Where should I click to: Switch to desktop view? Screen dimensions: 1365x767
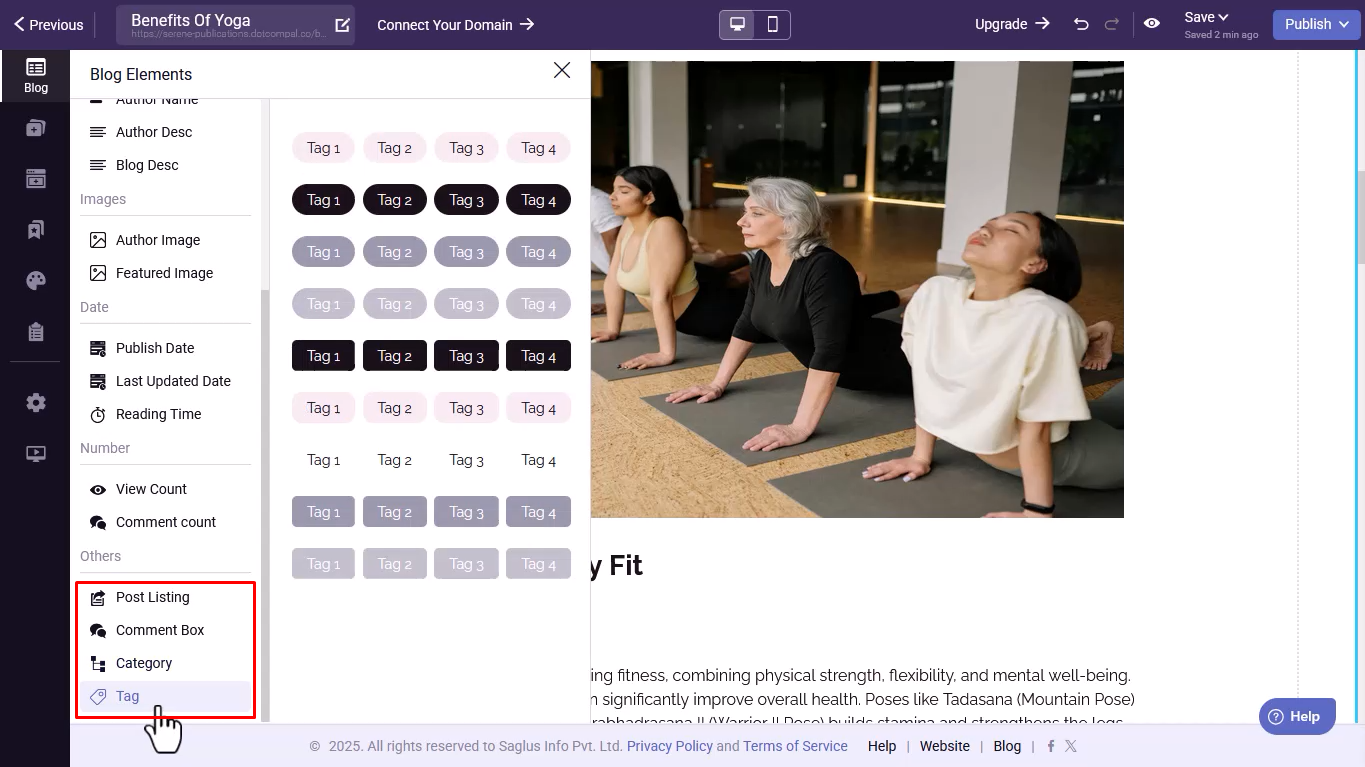(x=738, y=25)
